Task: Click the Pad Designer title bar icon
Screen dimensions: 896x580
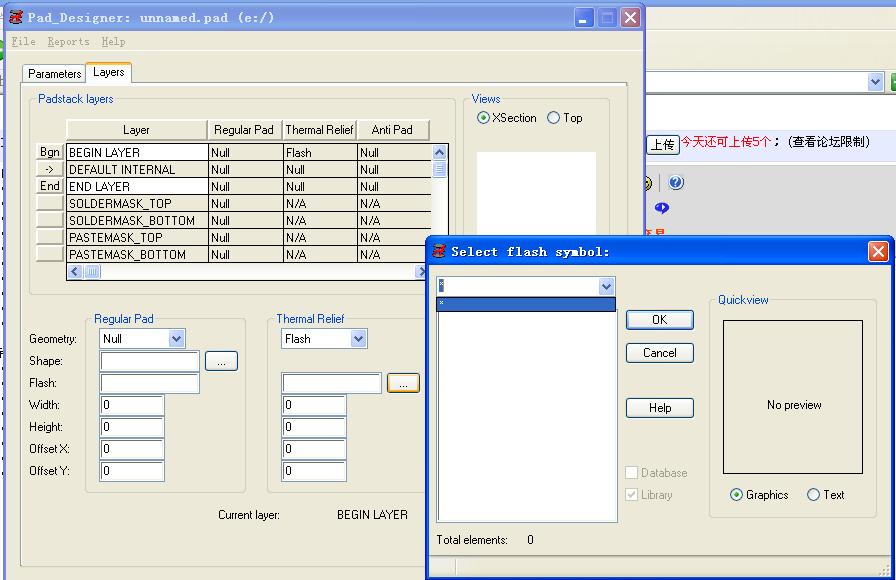Action: (16, 18)
